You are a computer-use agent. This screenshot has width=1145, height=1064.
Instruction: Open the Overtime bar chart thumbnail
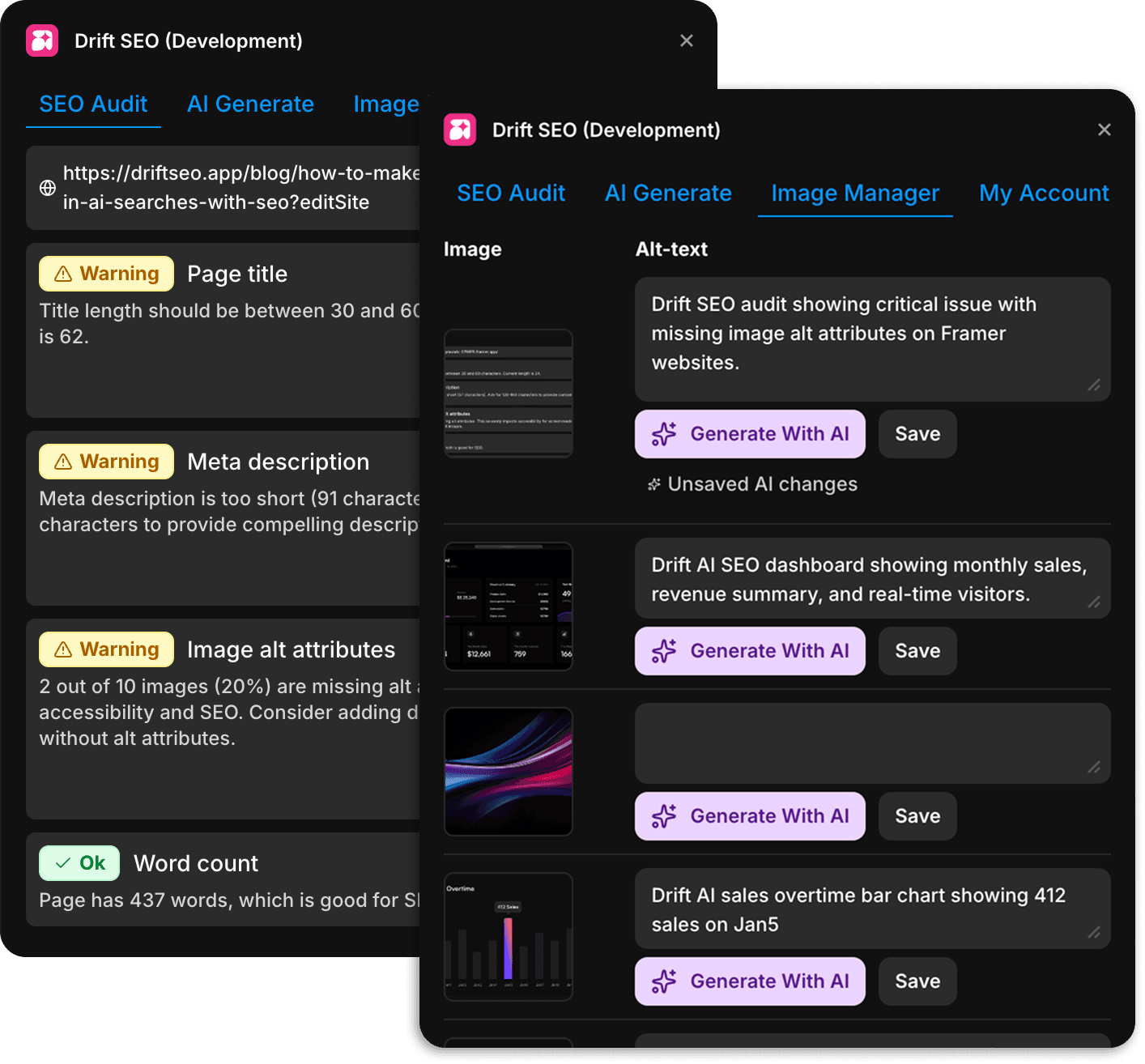click(509, 937)
